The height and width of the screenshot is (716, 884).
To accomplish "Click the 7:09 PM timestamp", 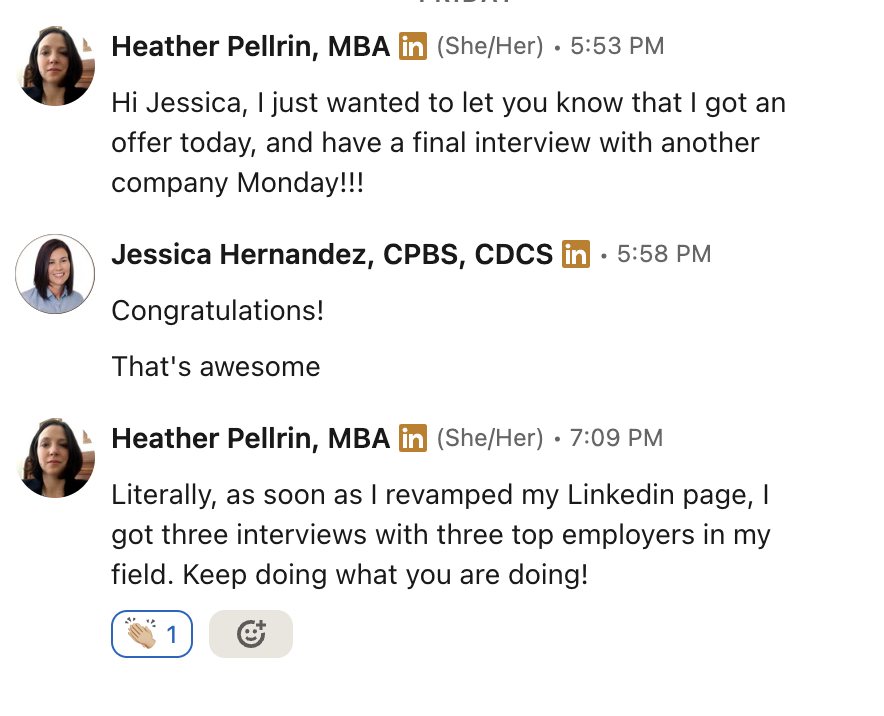I will (616, 438).
